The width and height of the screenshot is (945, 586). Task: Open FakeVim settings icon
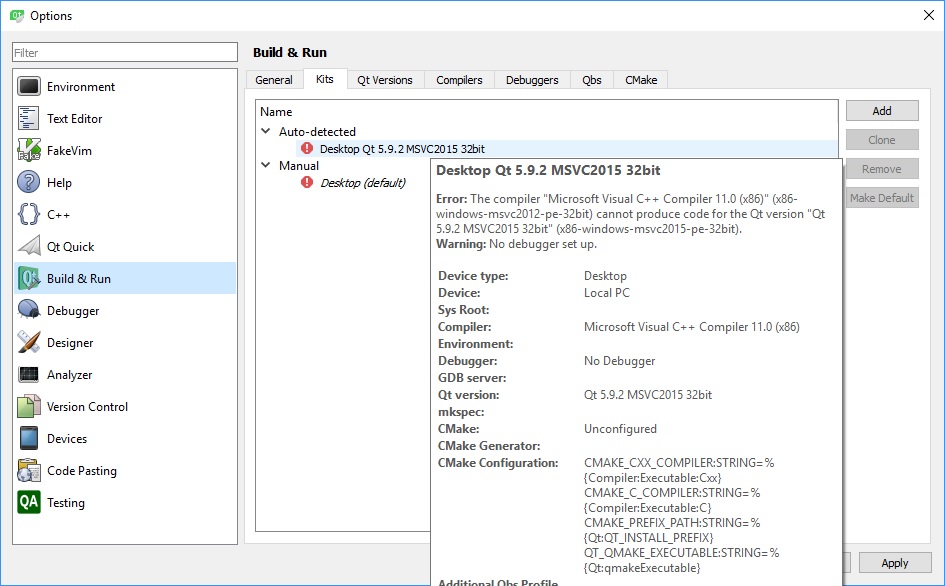28,151
